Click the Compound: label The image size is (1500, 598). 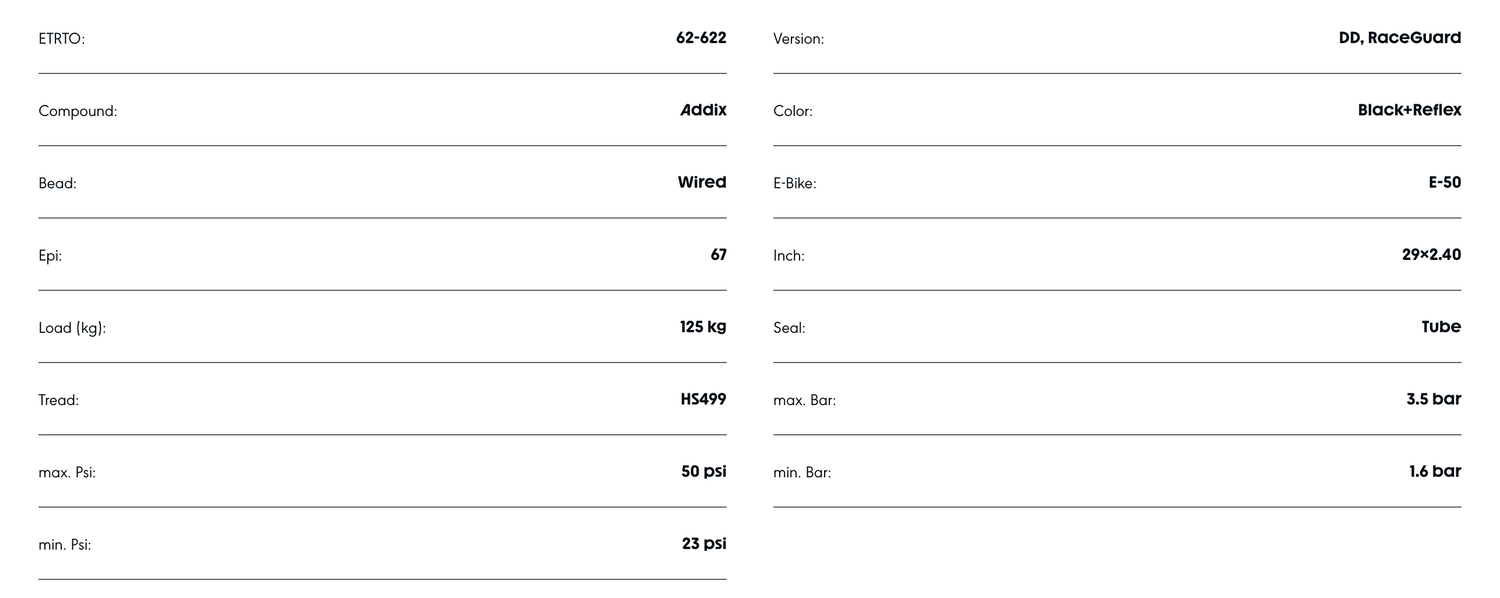[x=78, y=111]
